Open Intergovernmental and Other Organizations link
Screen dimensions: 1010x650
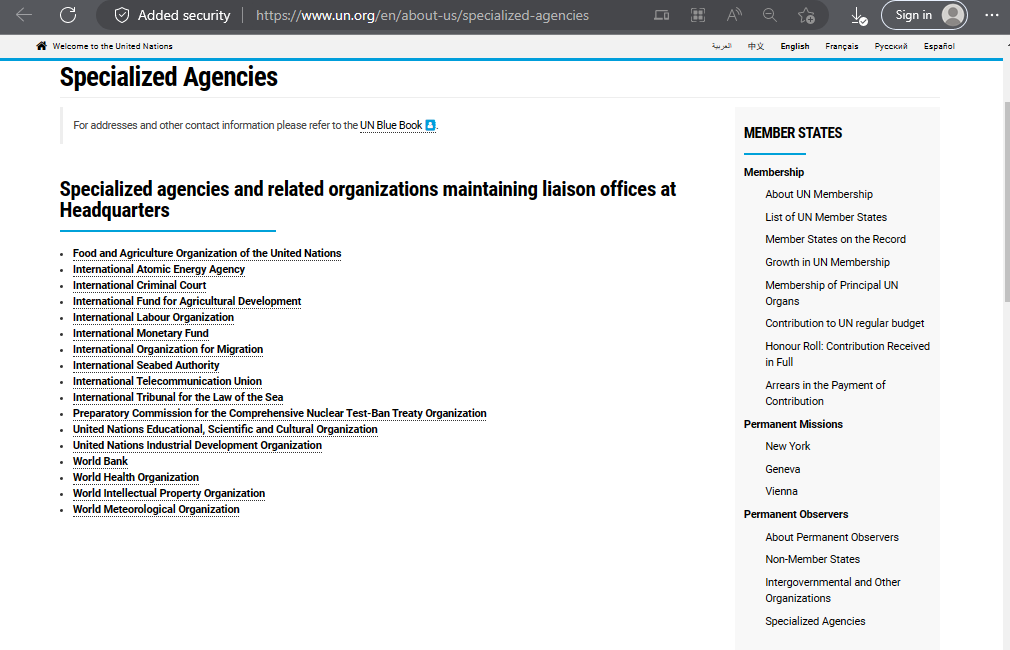(833, 590)
